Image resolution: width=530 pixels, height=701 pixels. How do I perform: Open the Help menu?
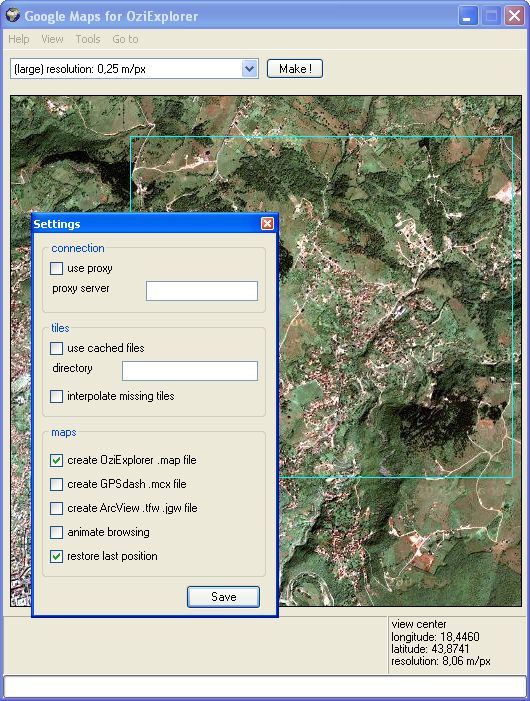tap(19, 39)
